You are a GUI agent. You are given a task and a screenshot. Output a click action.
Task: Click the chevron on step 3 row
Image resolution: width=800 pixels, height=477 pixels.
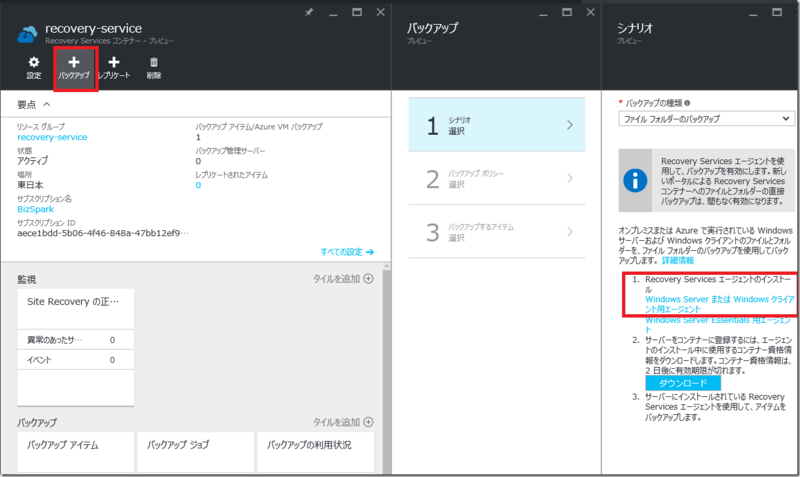click(570, 232)
